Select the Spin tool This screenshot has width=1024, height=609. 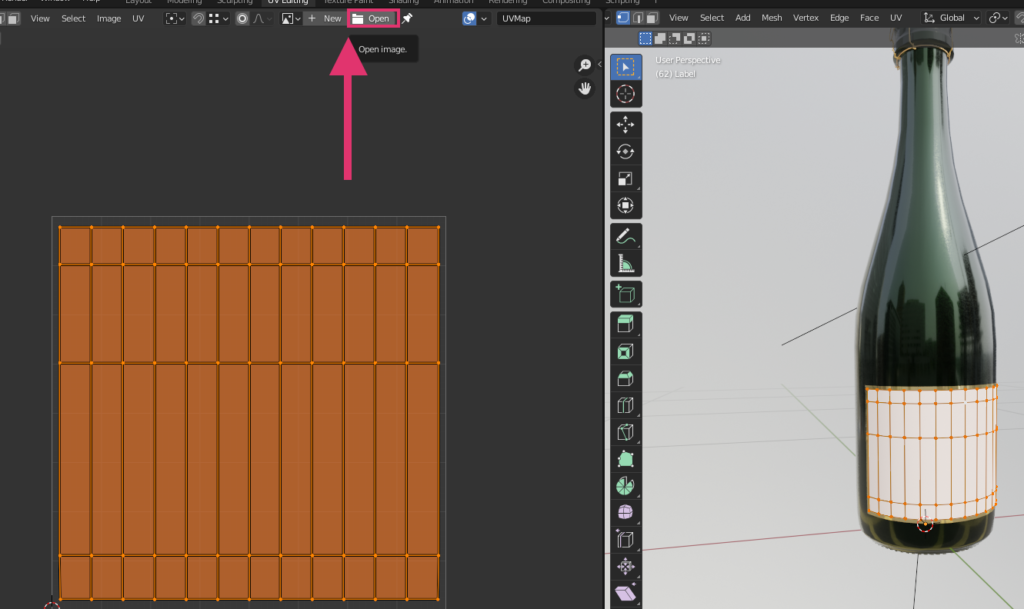click(x=626, y=486)
